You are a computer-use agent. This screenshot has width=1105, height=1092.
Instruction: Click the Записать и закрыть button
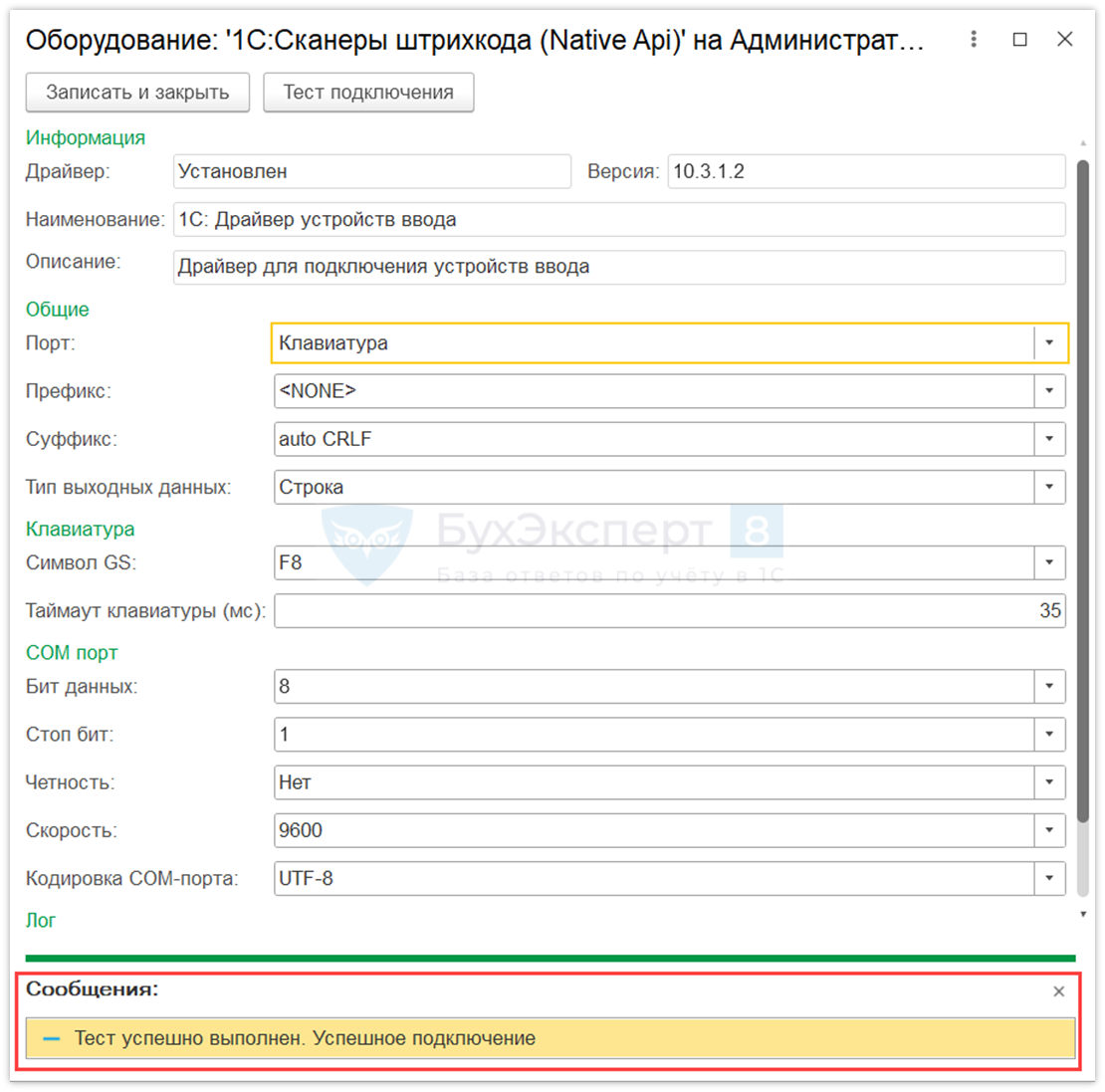click(137, 93)
